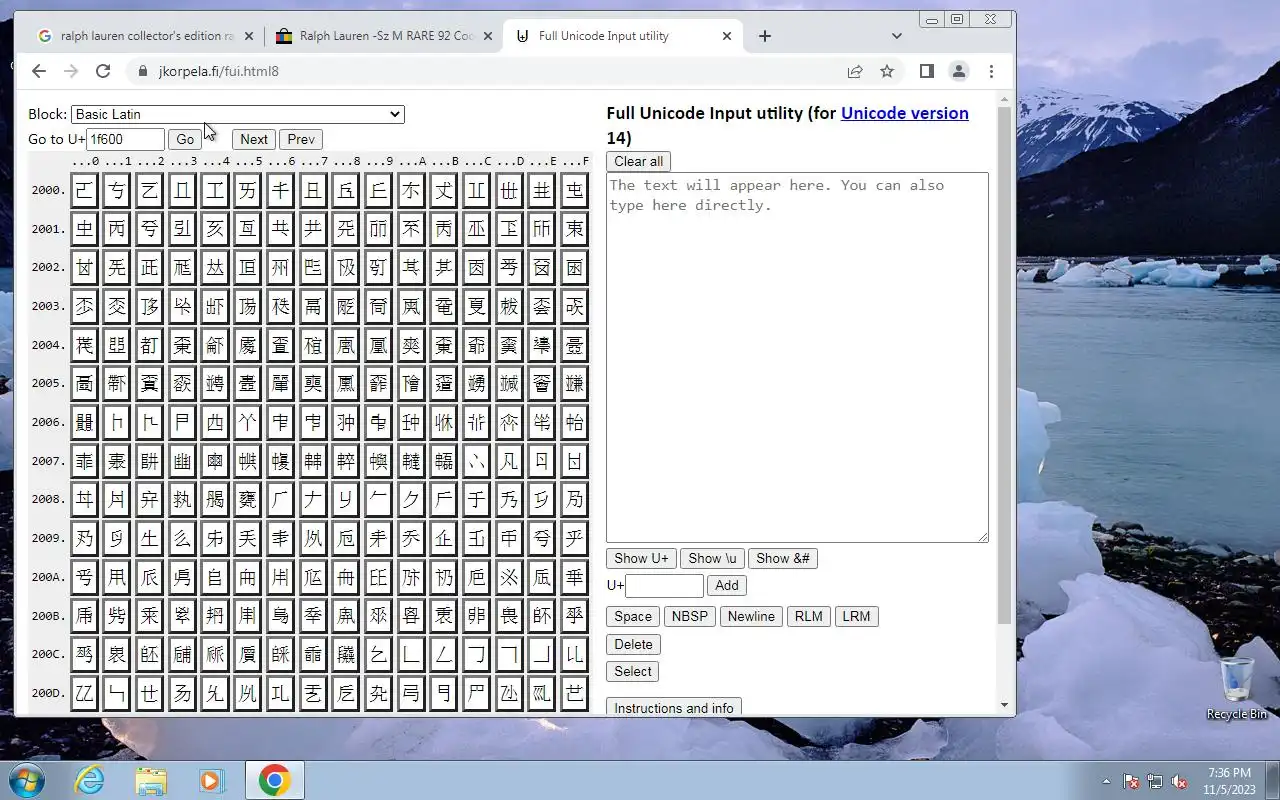Click the Chrome taskbar icon
Screen dimensions: 1280x800
[275, 780]
